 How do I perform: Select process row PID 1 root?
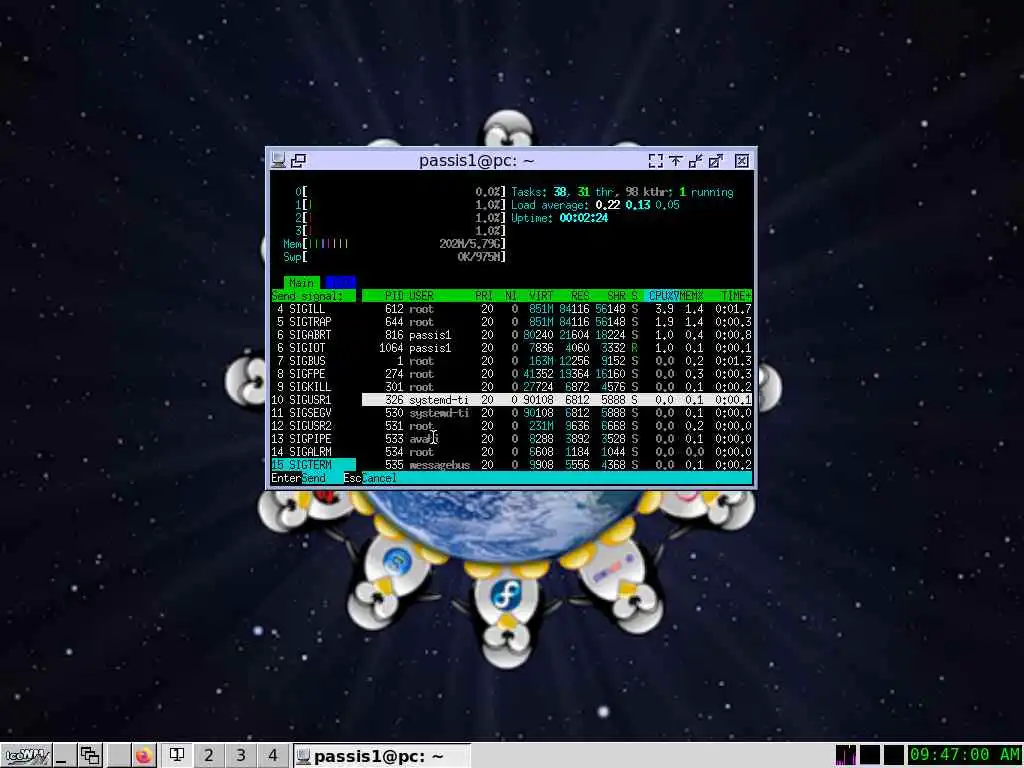[x=557, y=361]
